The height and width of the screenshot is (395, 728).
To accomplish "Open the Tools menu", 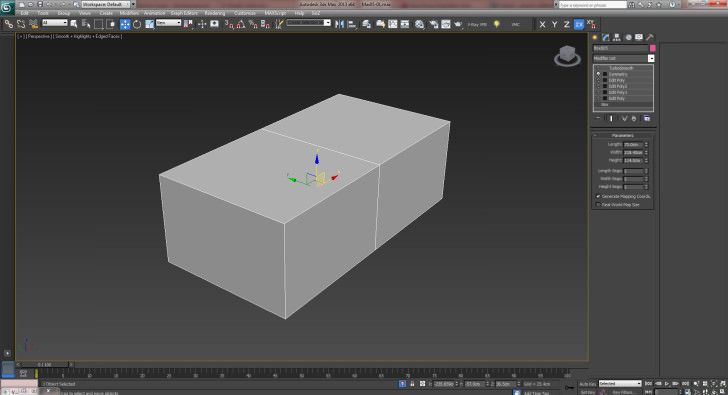I will 43,13.
